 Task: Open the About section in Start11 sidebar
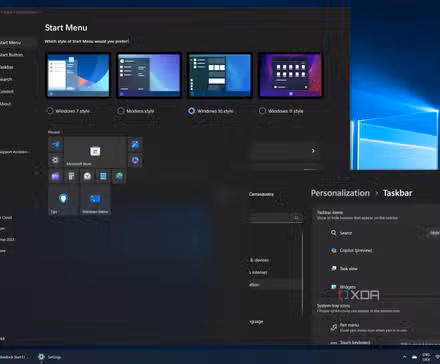point(6,104)
